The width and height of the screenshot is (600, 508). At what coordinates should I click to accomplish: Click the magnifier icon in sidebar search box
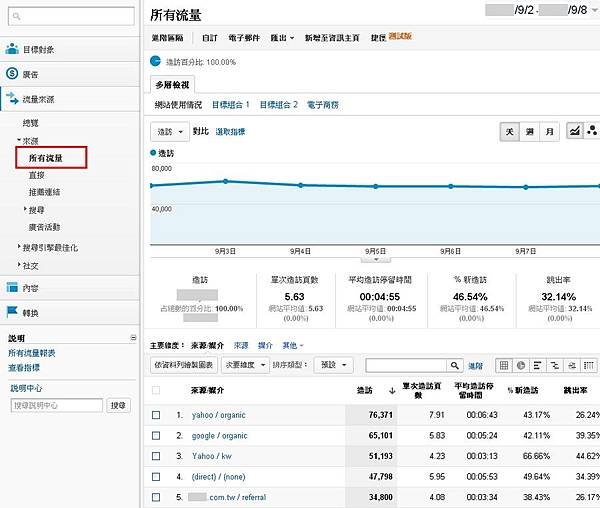pyautogui.click(x=16, y=16)
